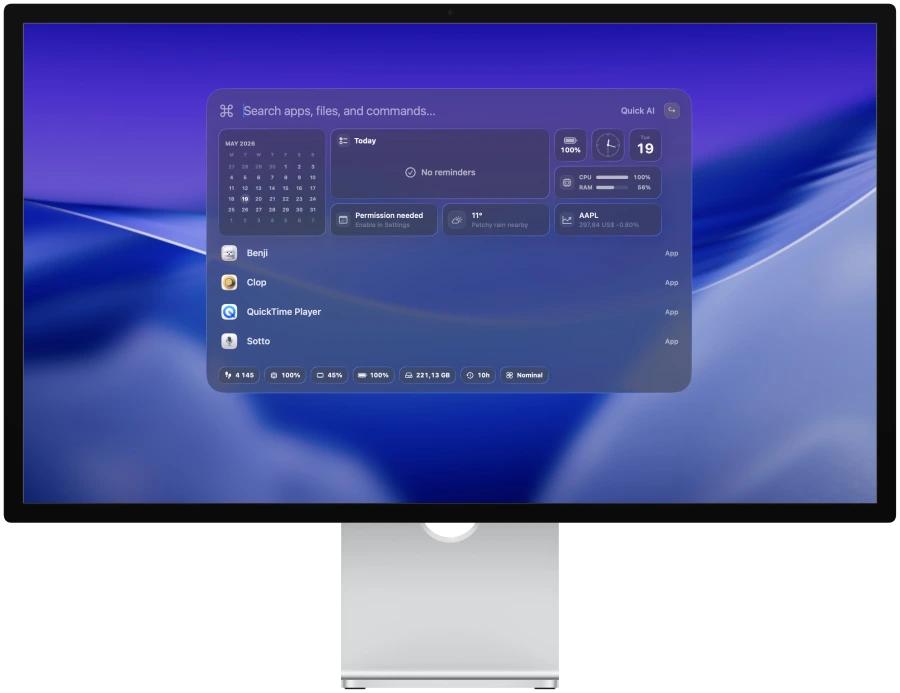Open the CPU and RAM usage widget
The width and height of the screenshot is (900, 693).
pyautogui.click(x=607, y=182)
